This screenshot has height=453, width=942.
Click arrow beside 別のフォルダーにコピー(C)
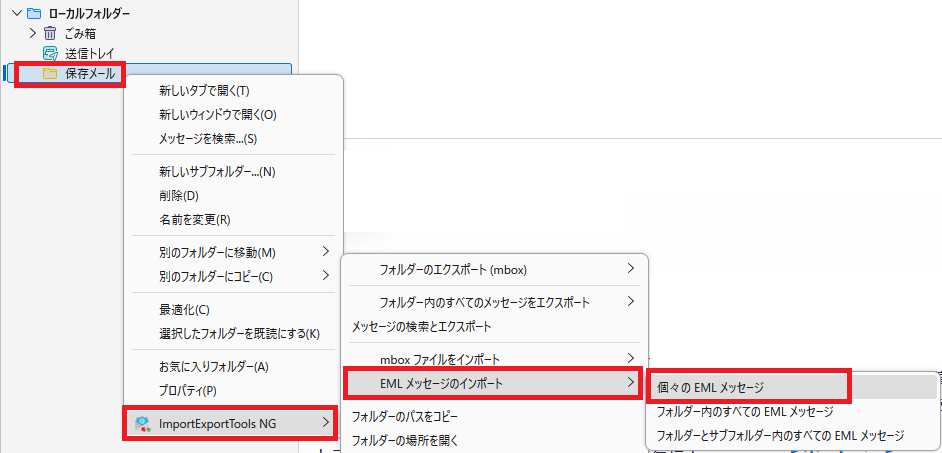click(x=326, y=275)
